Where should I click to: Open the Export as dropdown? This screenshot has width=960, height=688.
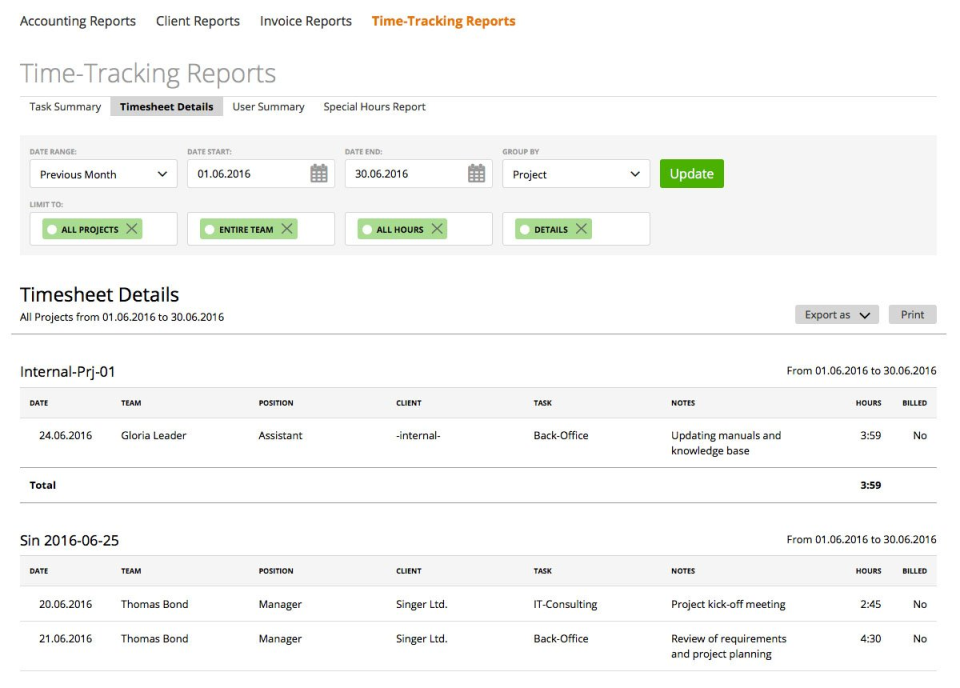point(836,314)
